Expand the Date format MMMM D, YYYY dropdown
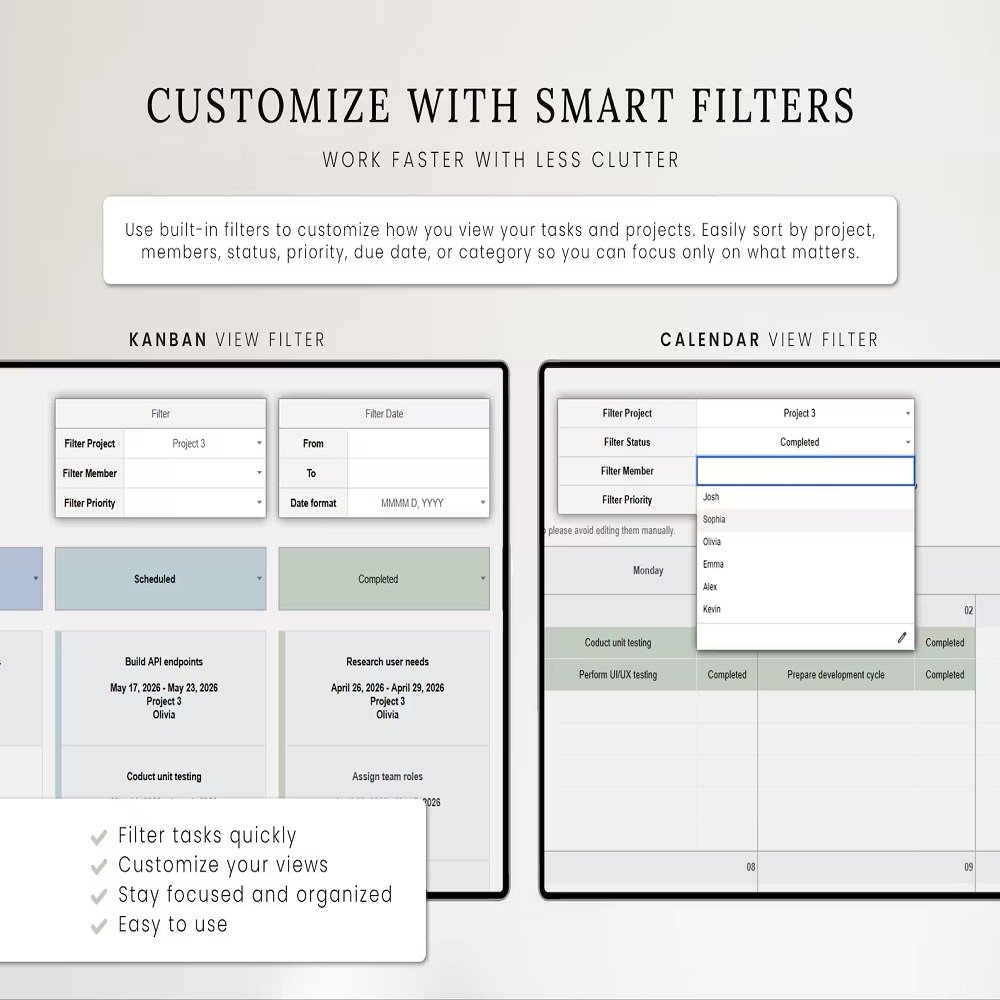The height and width of the screenshot is (1000, 1000). pyautogui.click(x=483, y=503)
